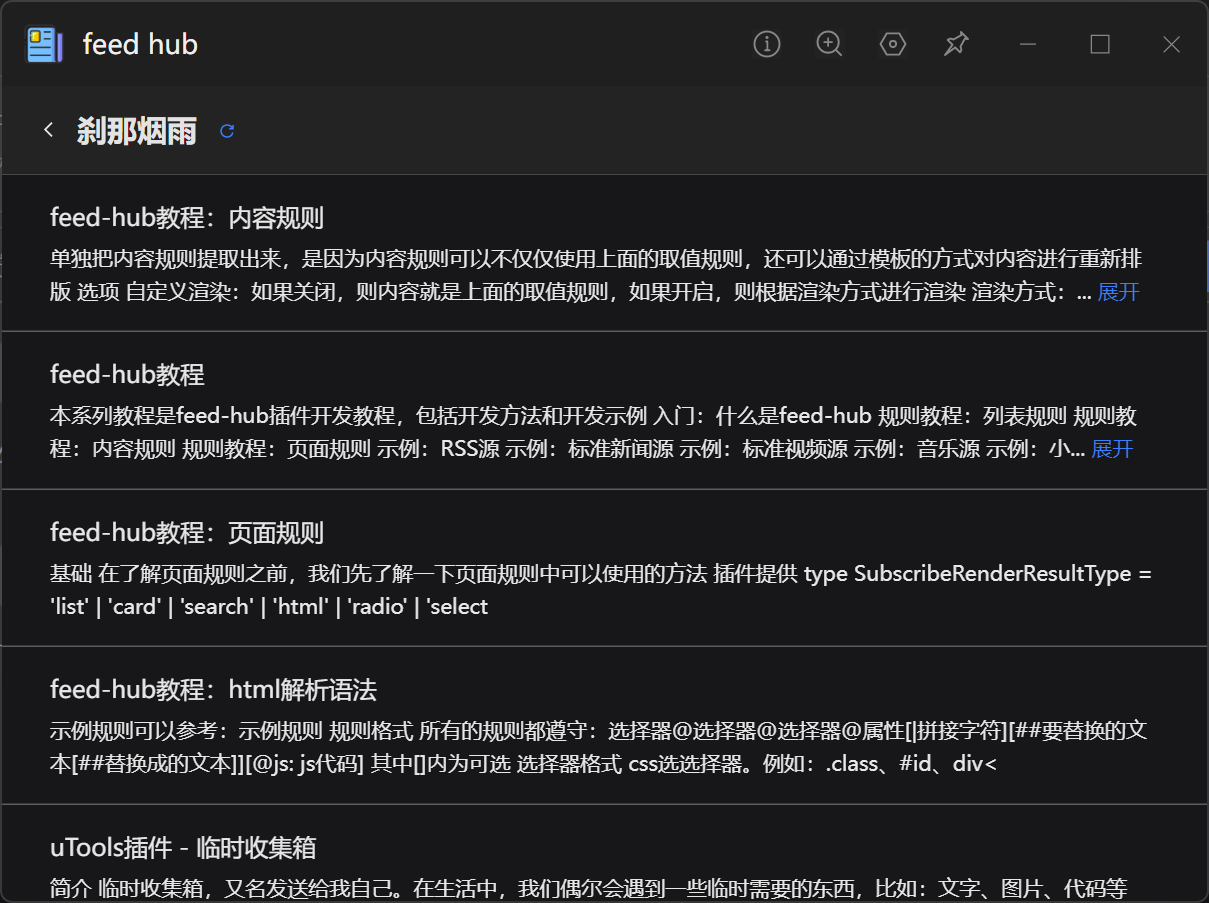Click the zoom-in magnifier icon
This screenshot has width=1209, height=903.
830,44
